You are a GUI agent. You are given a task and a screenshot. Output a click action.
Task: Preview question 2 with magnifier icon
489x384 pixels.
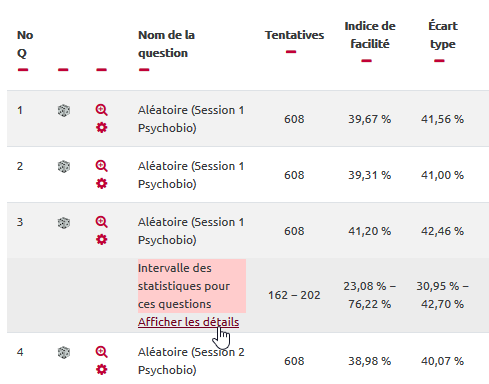(102, 166)
